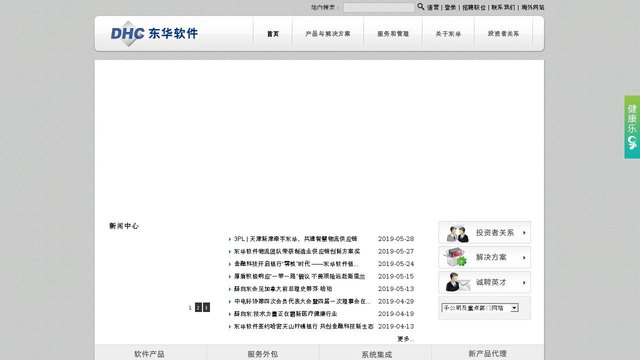Expand the 子公司及重点部门网络 dropdown
640x360 pixels.
pyautogui.click(x=480, y=308)
